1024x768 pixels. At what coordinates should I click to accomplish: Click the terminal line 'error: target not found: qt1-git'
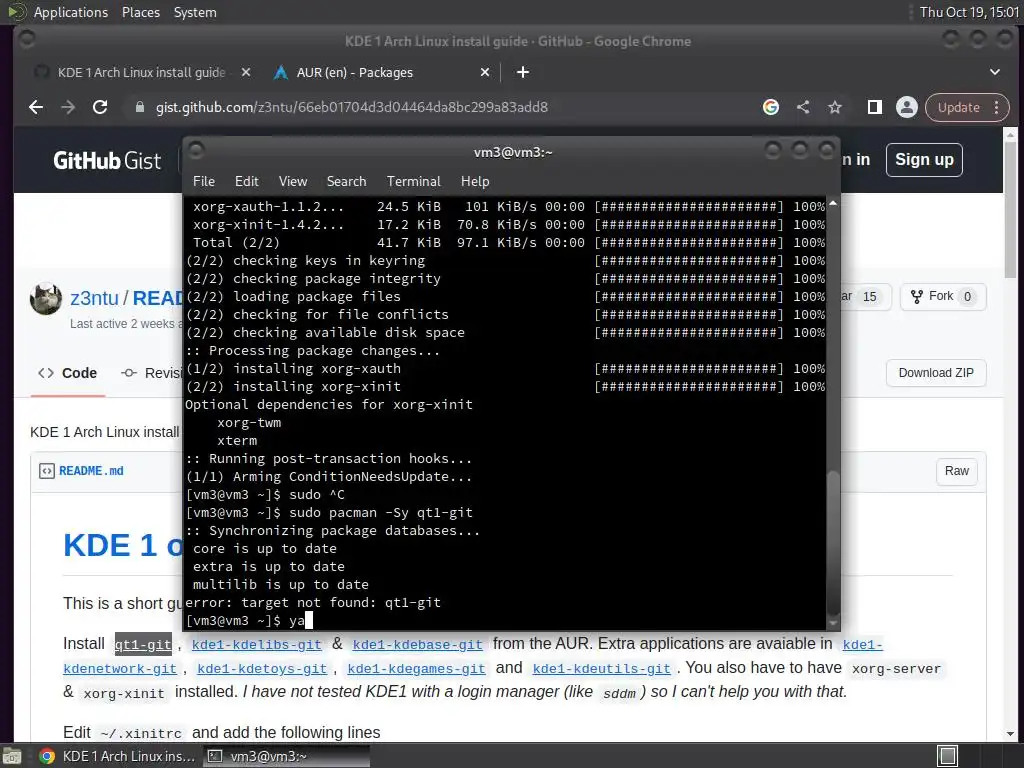(x=313, y=602)
